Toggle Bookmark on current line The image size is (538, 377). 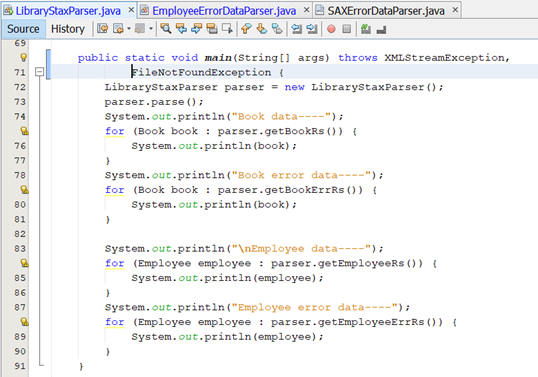pyautogui.click(x=277, y=29)
